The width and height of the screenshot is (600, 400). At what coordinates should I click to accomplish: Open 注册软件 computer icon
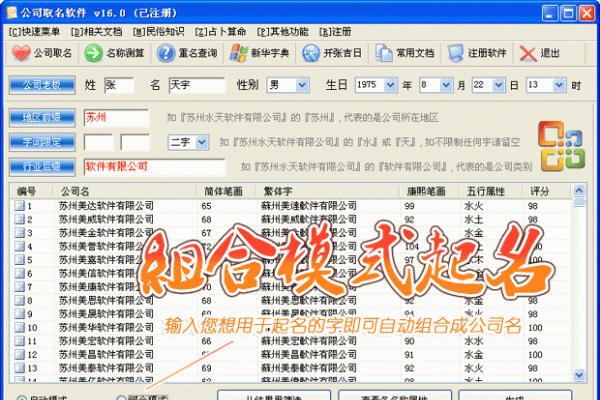point(455,53)
